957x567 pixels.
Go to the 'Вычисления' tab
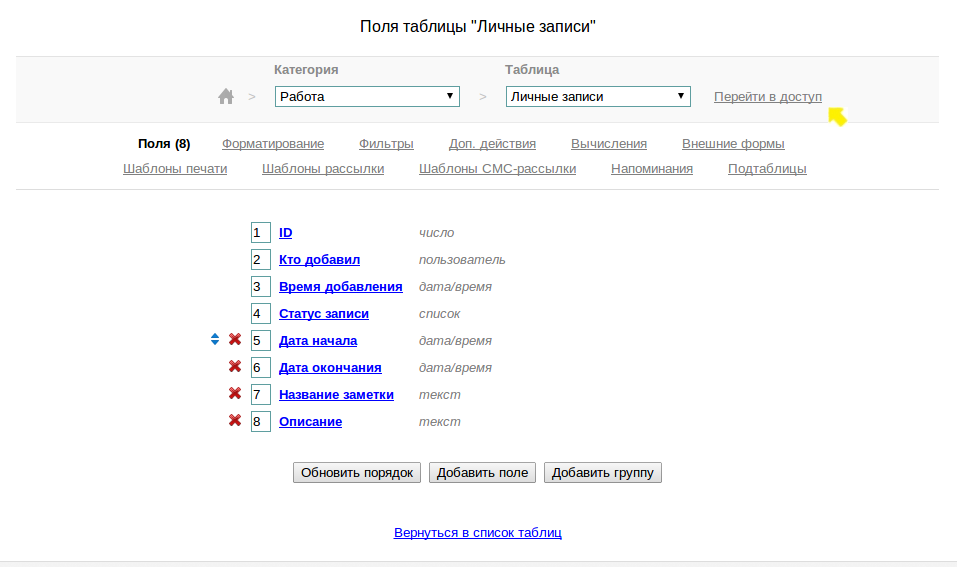coord(609,144)
